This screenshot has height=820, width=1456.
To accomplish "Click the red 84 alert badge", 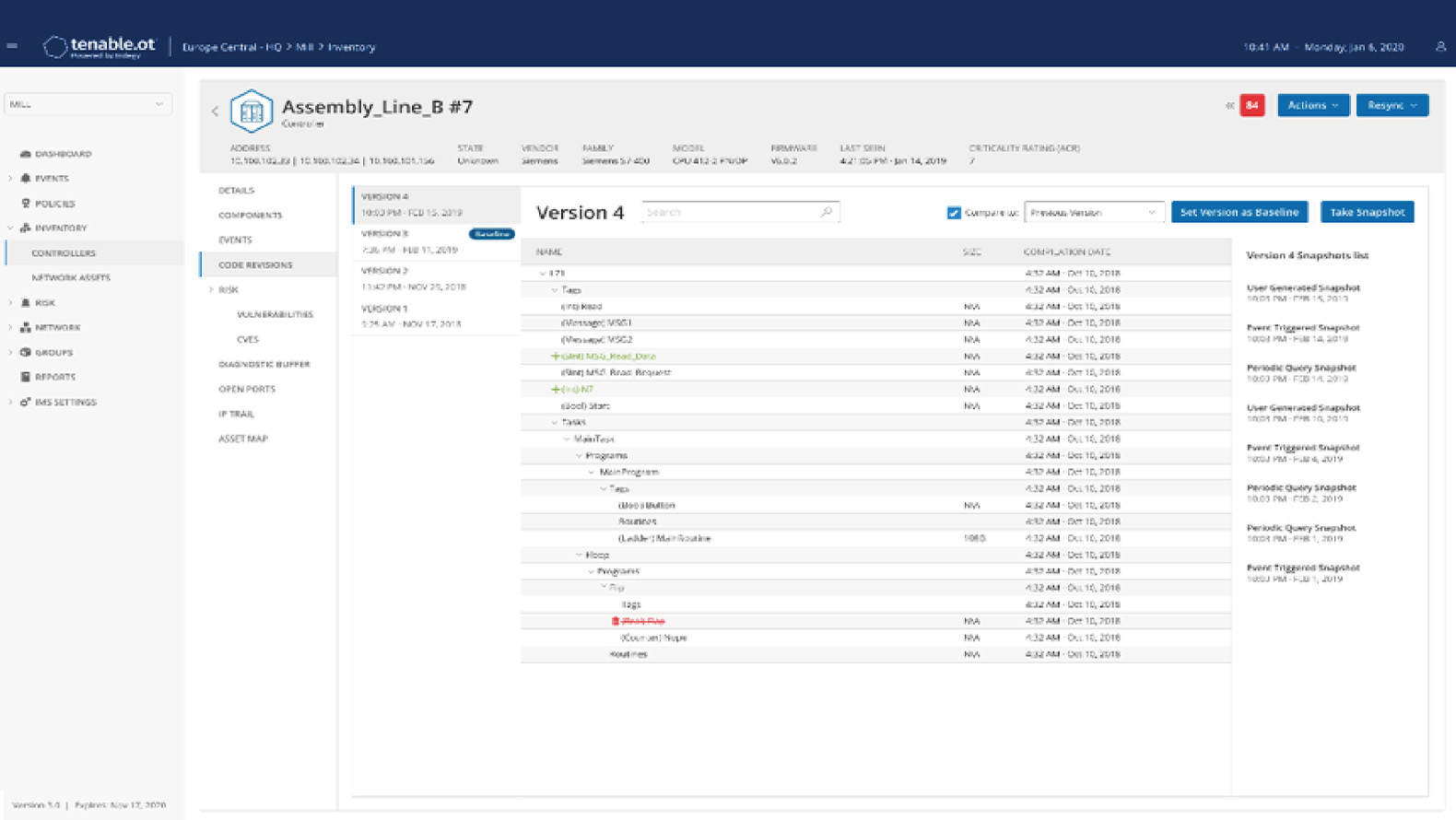I will [1251, 106].
